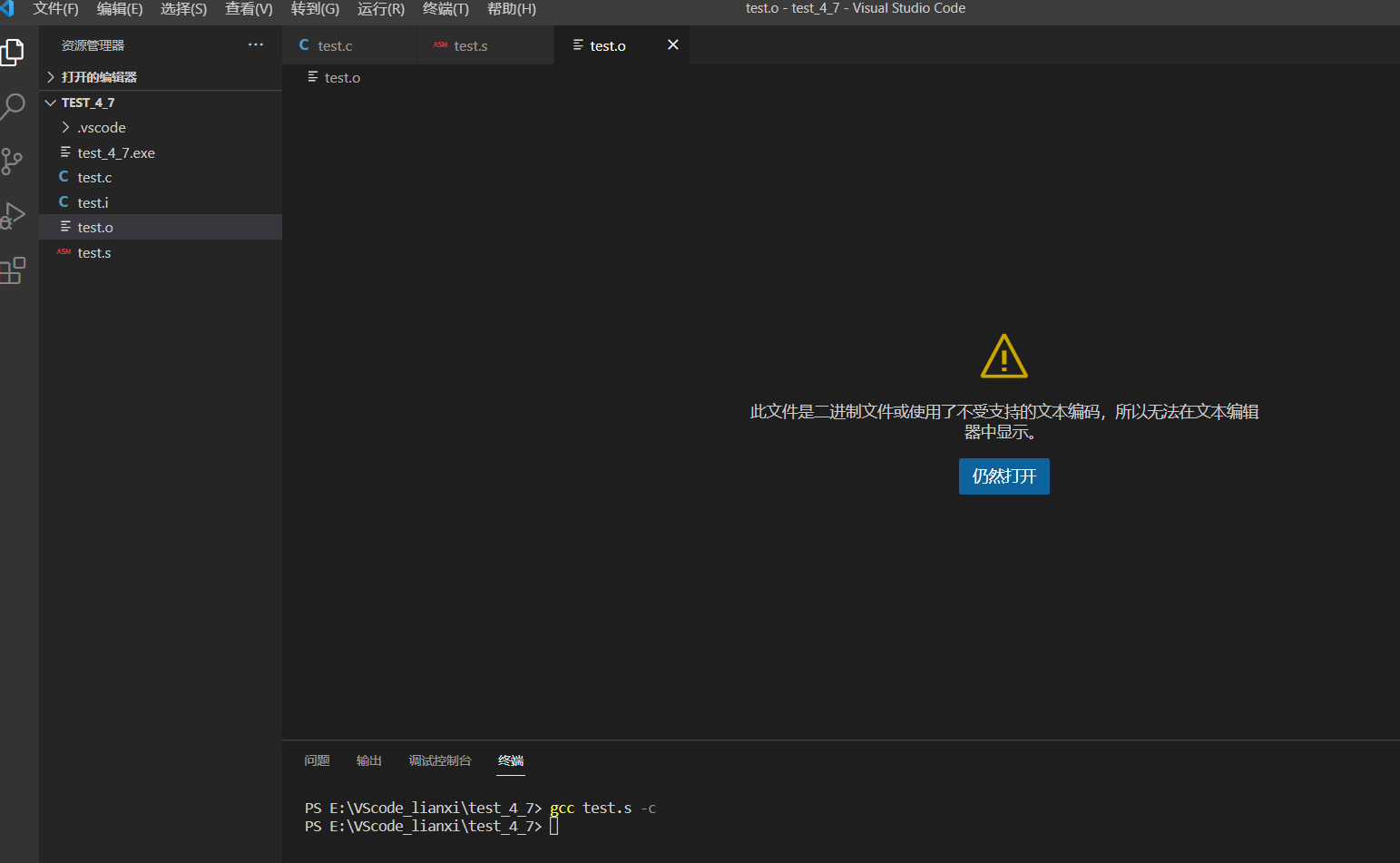Viewport: 1400px width, 863px height.
Task: Click the ASM icon on test.s tab
Action: [440, 44]
